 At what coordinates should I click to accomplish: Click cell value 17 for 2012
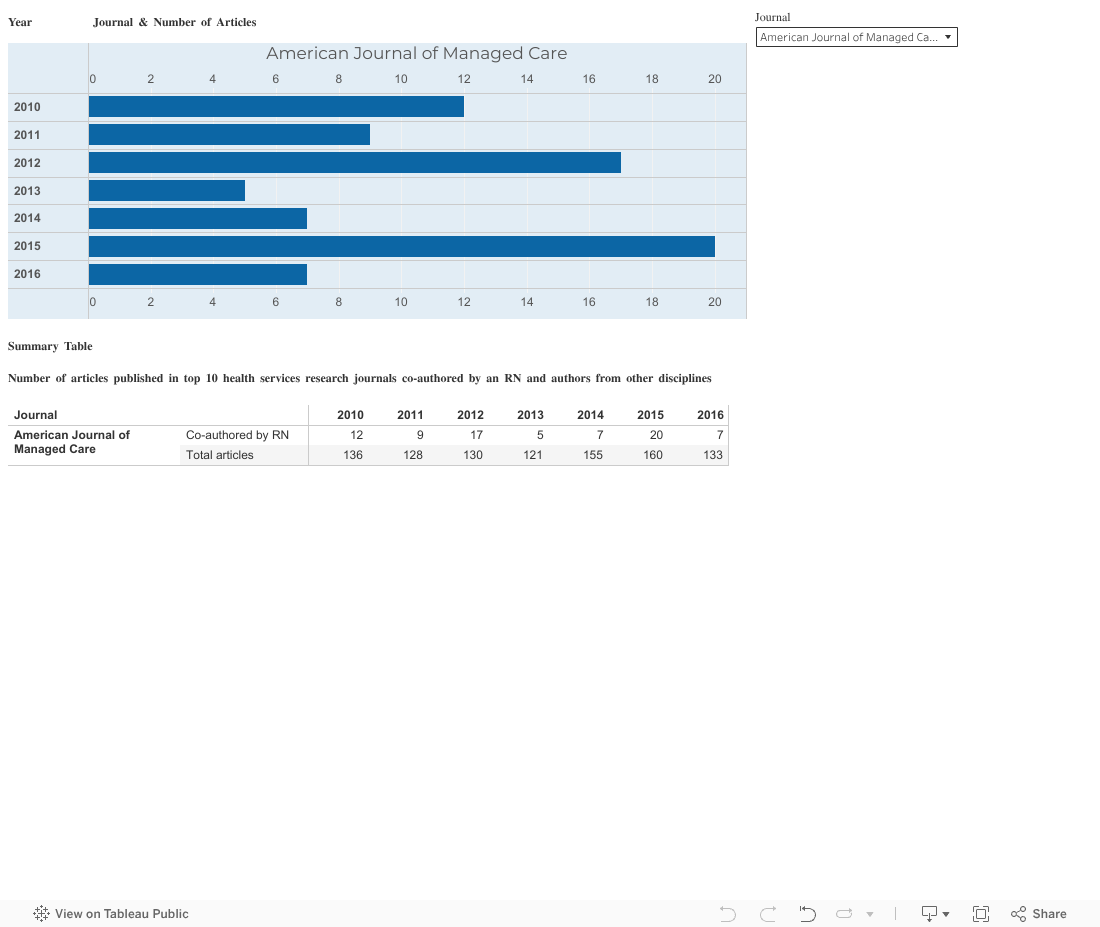click(476, 435)
